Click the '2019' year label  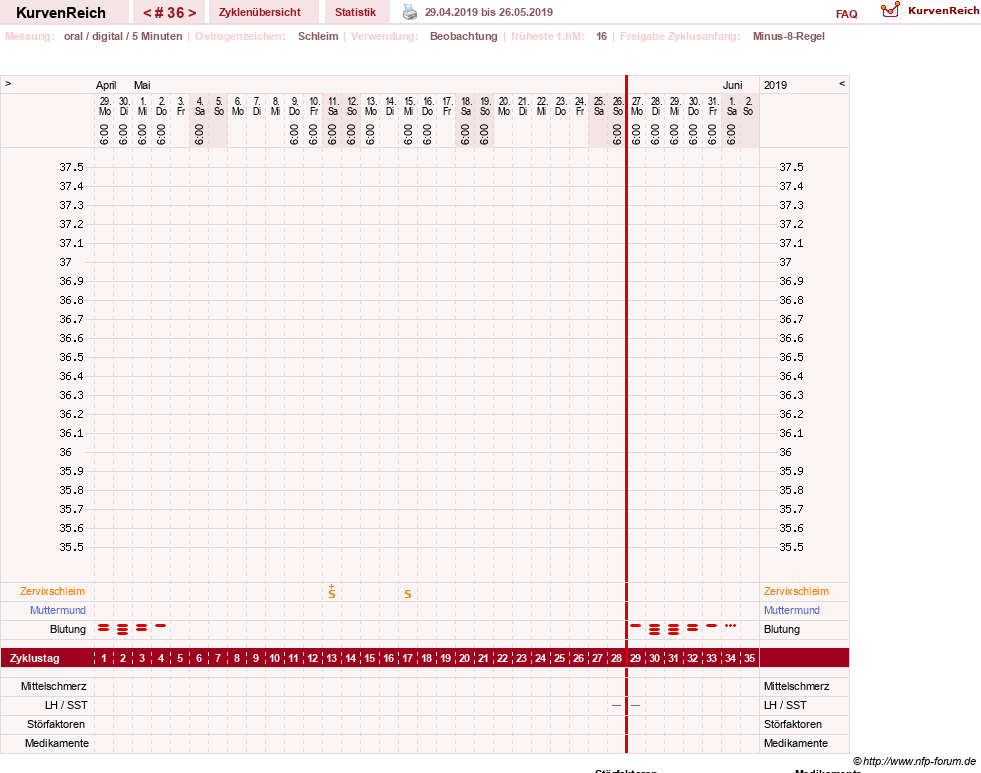[775, 85]
